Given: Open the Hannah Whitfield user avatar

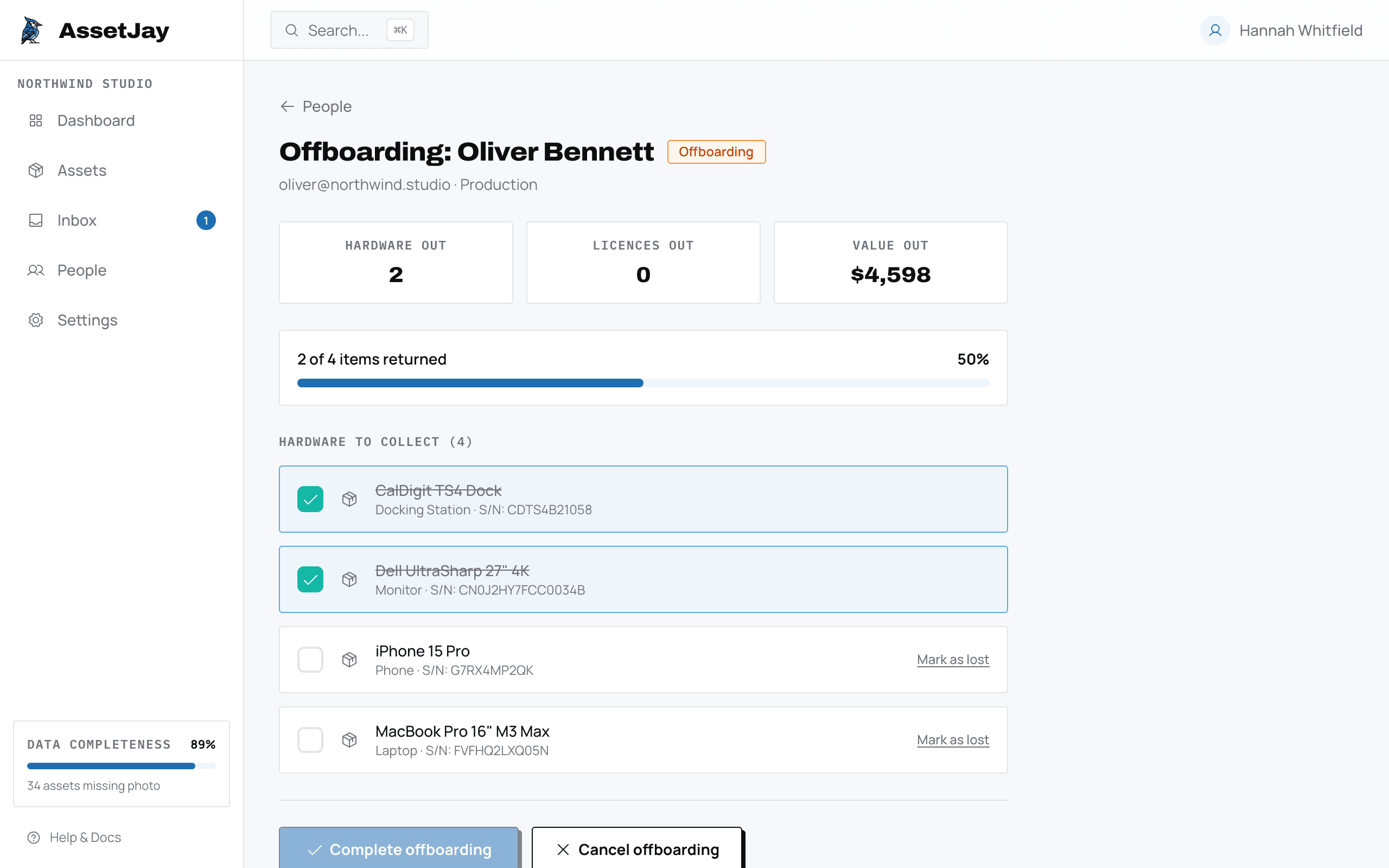Looking at the screenshot, I should pyautogui.click(x=1214, y=30).
